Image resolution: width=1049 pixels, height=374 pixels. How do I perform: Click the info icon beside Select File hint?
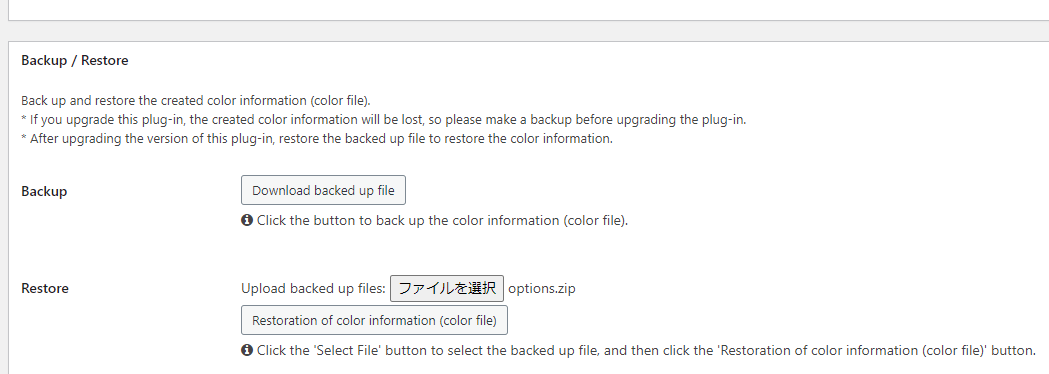point(246,350)
